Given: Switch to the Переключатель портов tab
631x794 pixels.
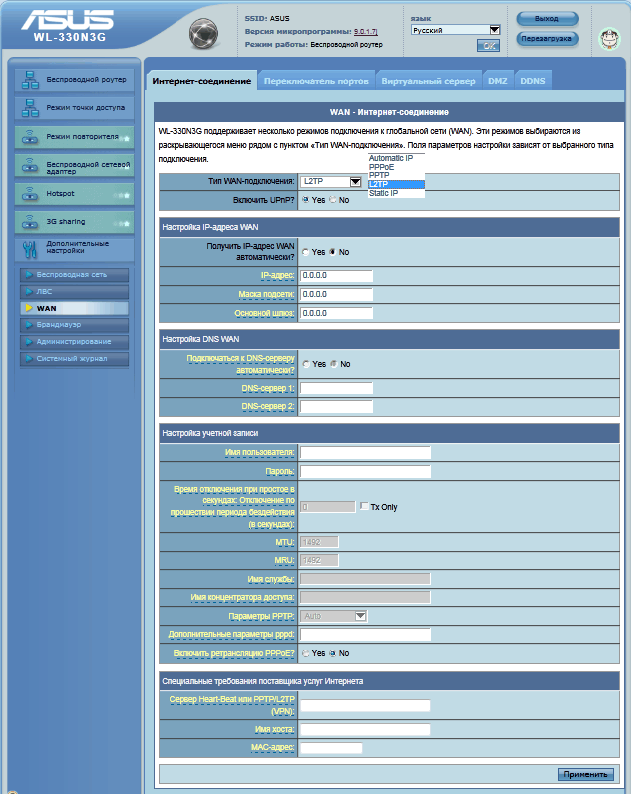Looking at the screenshot, I should click(316, 81).
